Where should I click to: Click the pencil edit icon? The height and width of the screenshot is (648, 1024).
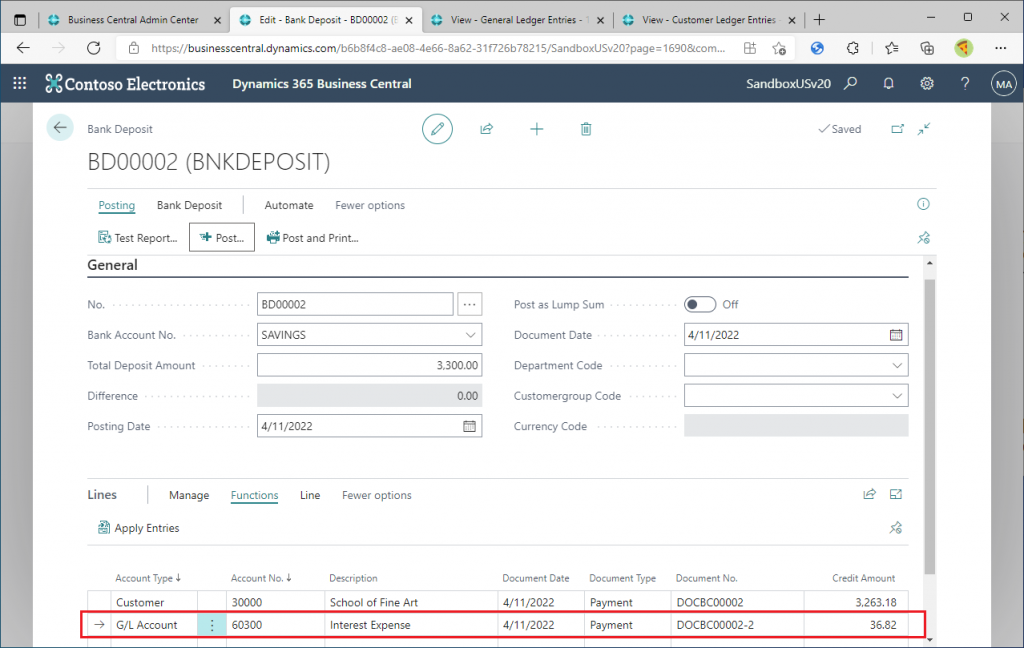437,129
